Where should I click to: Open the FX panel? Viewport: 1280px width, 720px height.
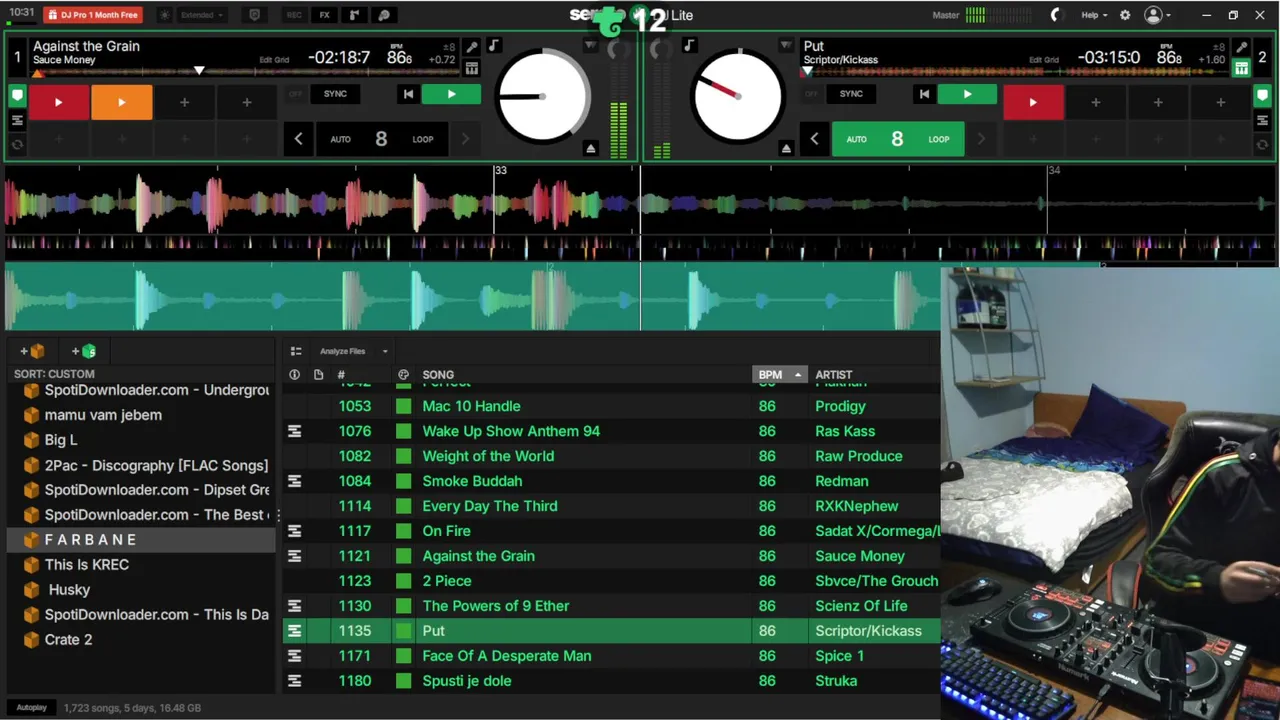tap(324, 15)
